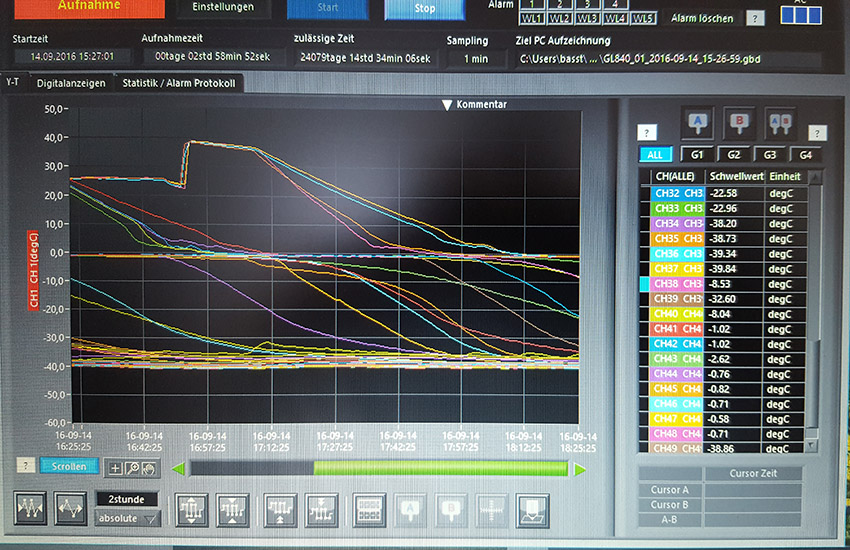Image resolution: width=850 pixels, height=550 pixels.
Task: Toggle the Scrollen auto-scroll button
Action: (69, 466)
